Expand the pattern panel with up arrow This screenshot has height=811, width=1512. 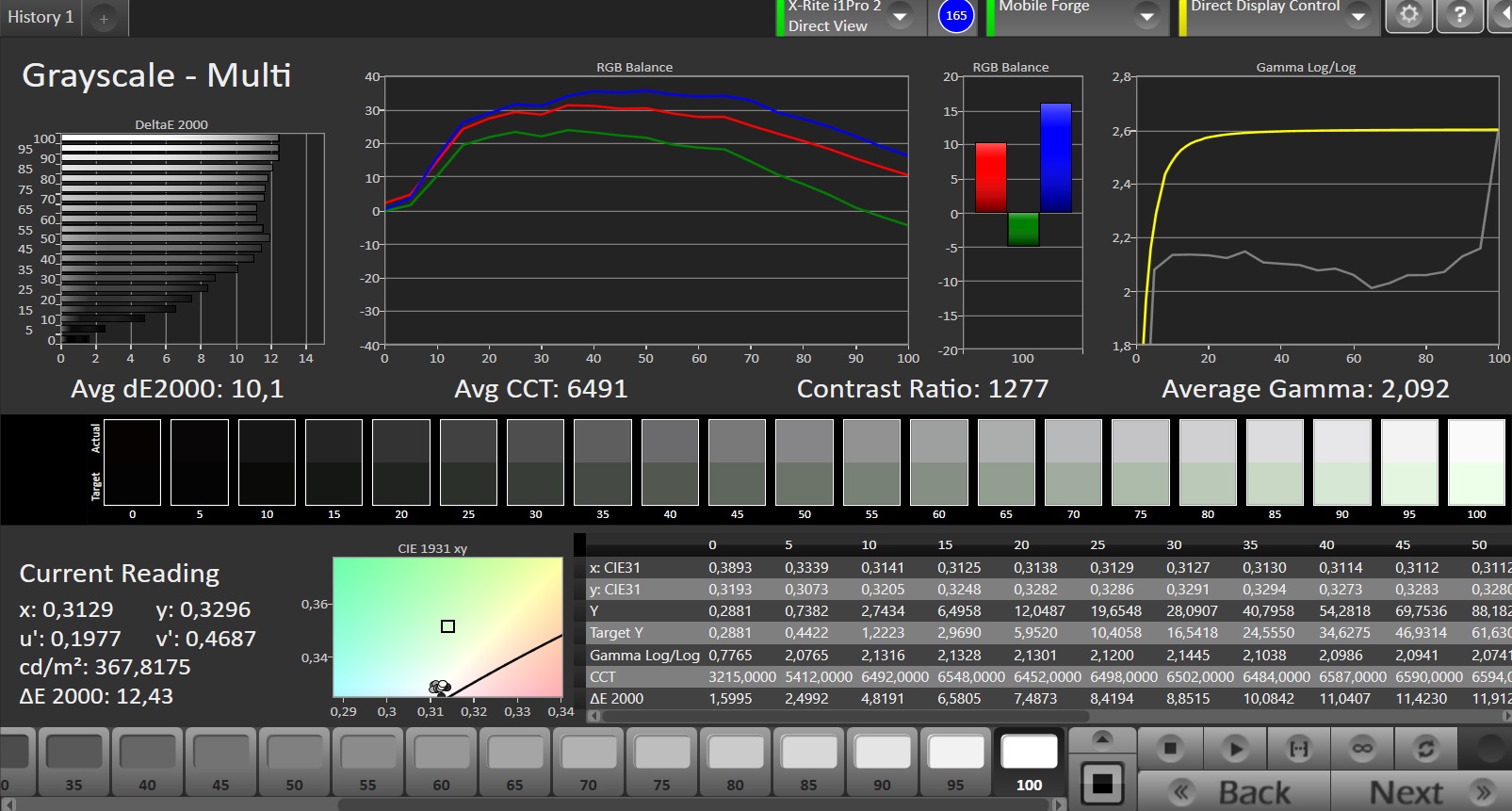pos(1102,738)
